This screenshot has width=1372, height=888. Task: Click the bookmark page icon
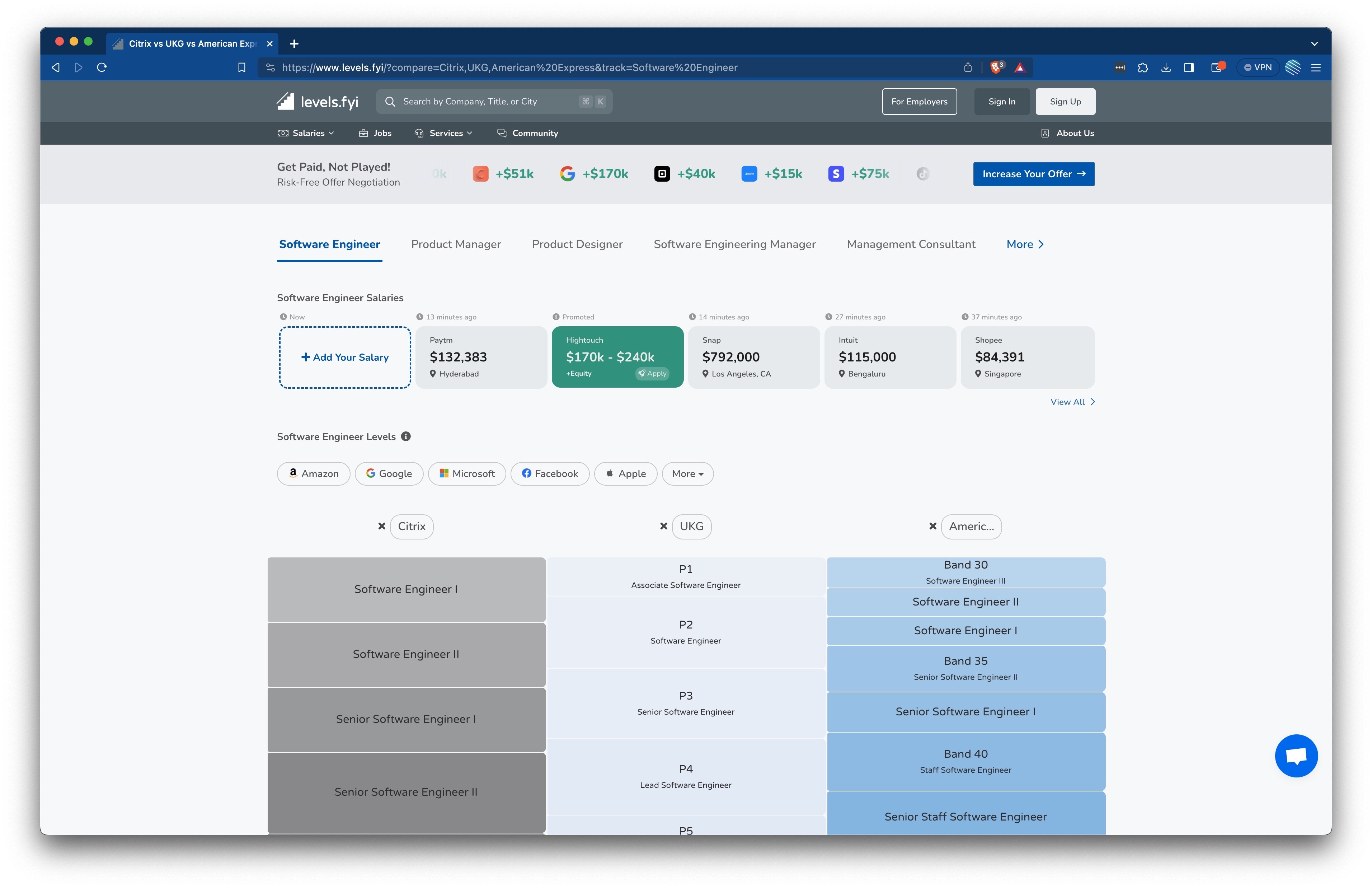tap(241, 67)
